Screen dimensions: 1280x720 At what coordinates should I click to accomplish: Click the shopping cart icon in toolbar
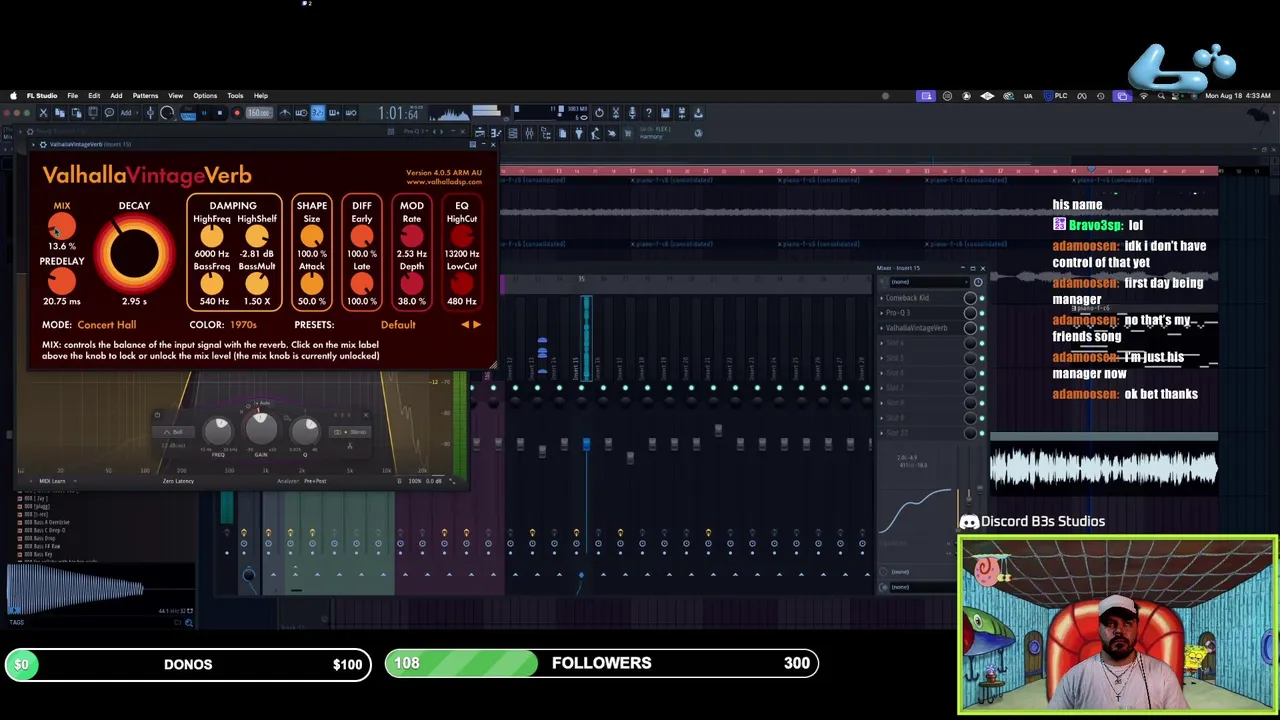point(628,133)
